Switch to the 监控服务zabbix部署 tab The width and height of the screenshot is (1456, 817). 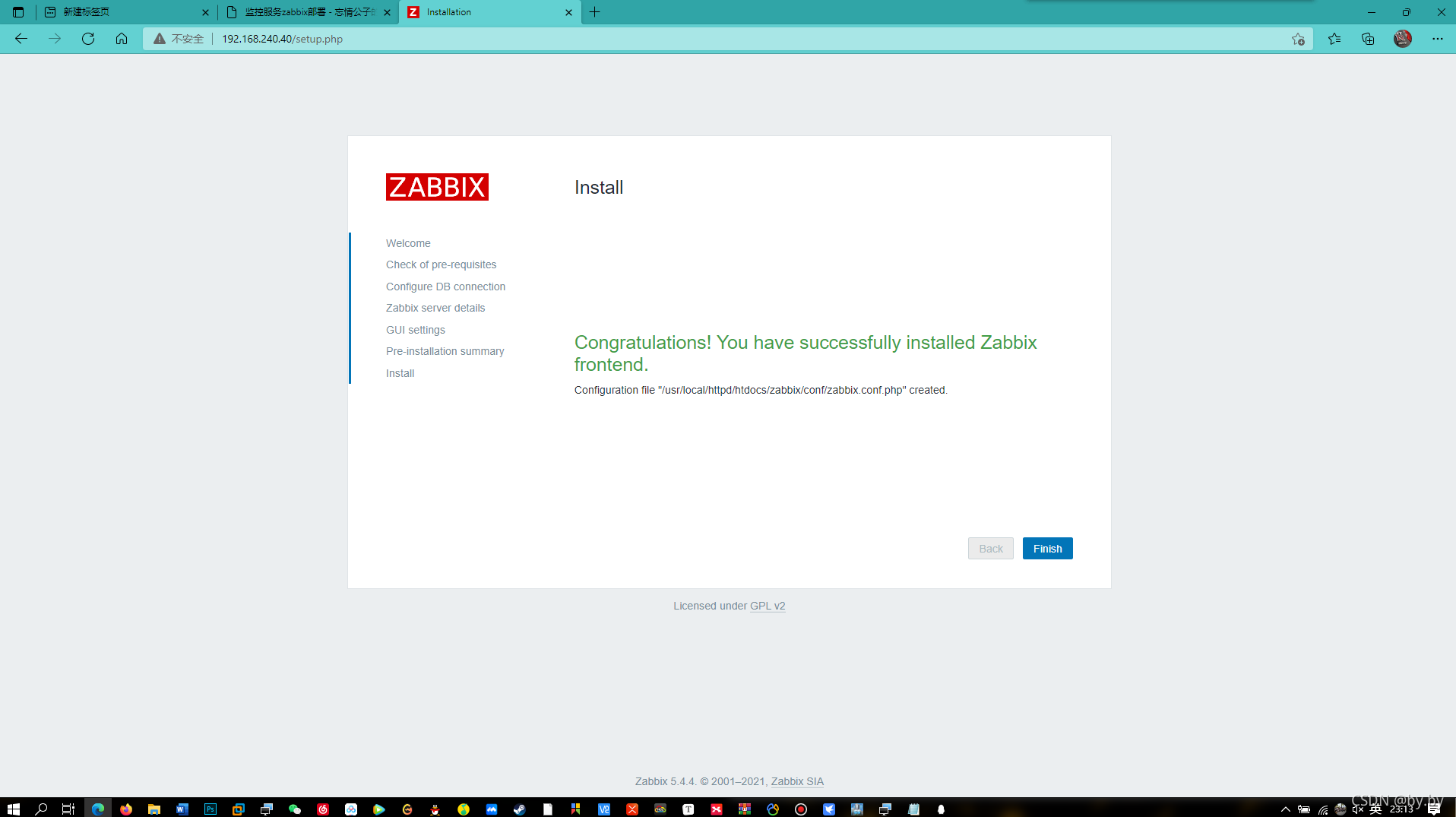coord(308,12)
